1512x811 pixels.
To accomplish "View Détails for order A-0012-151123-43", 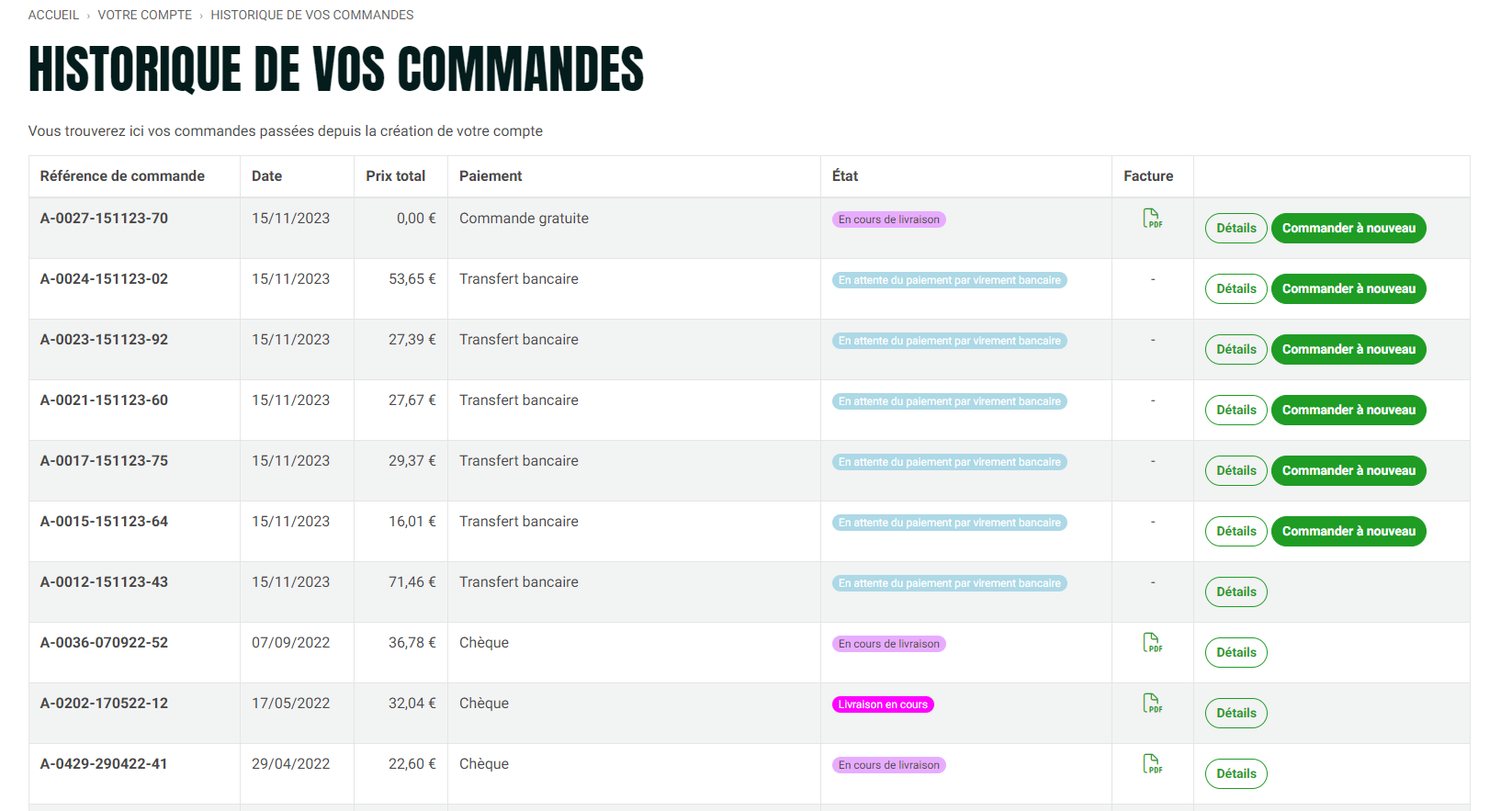I will (x=1236, y=592).
